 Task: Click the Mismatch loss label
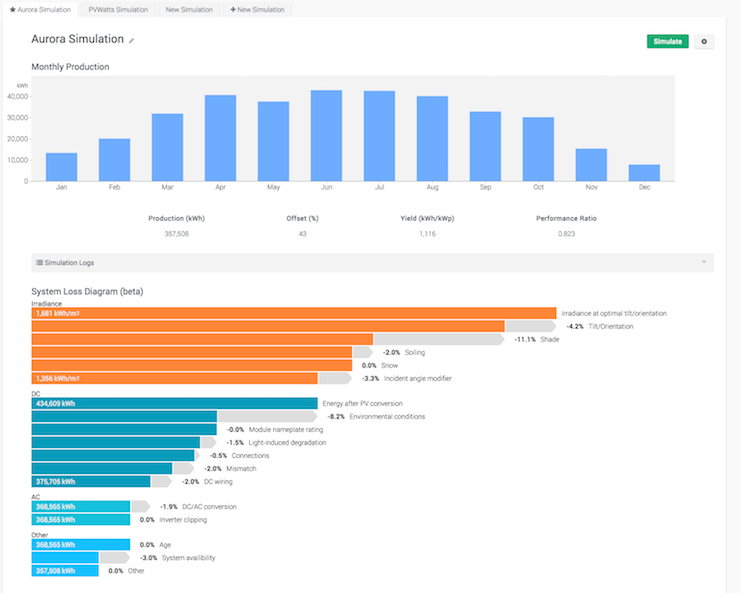[241, 469]
